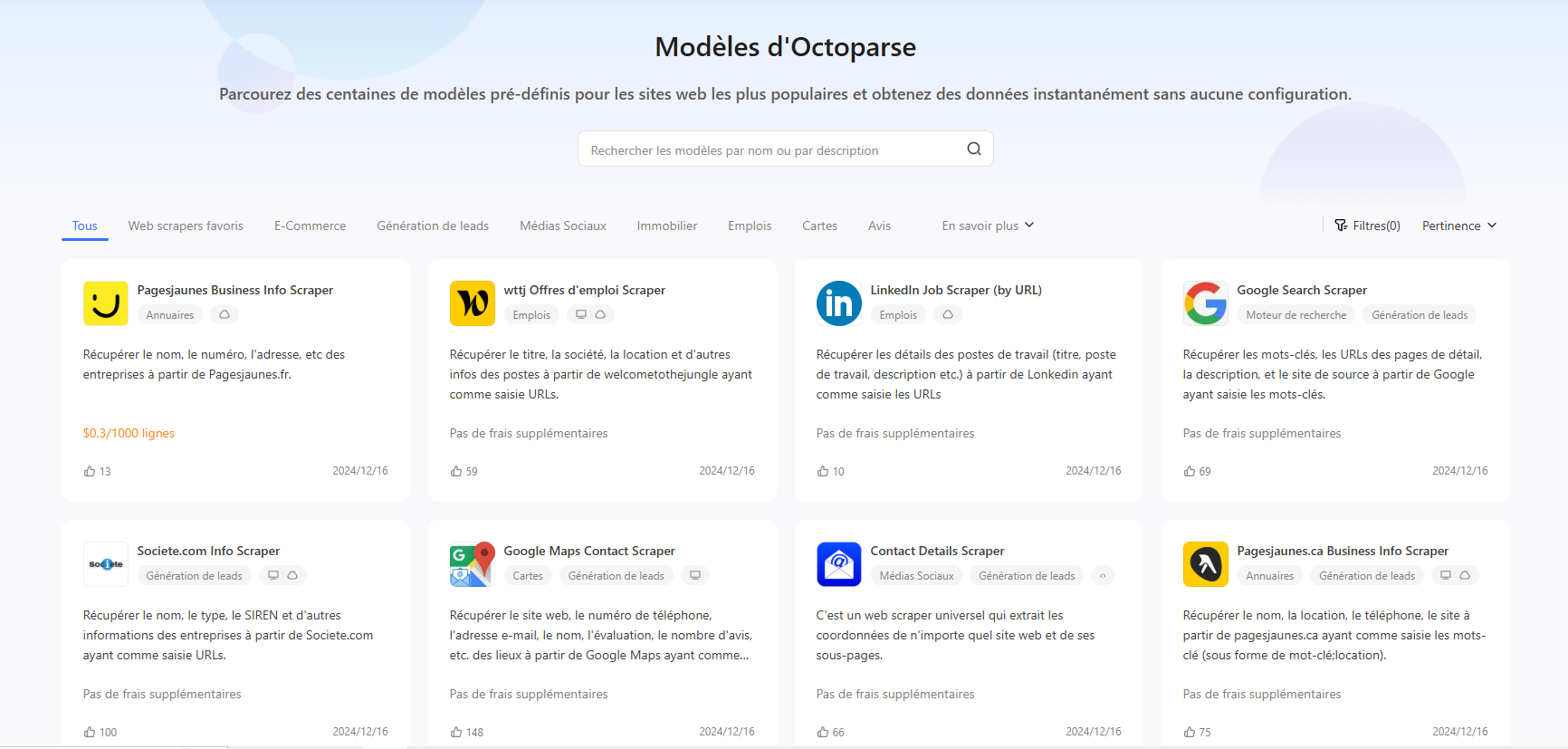This screenshot has width=1568, height=749.
Task: Open Societe.com Info Scraper title
Action: pos(208,551)
